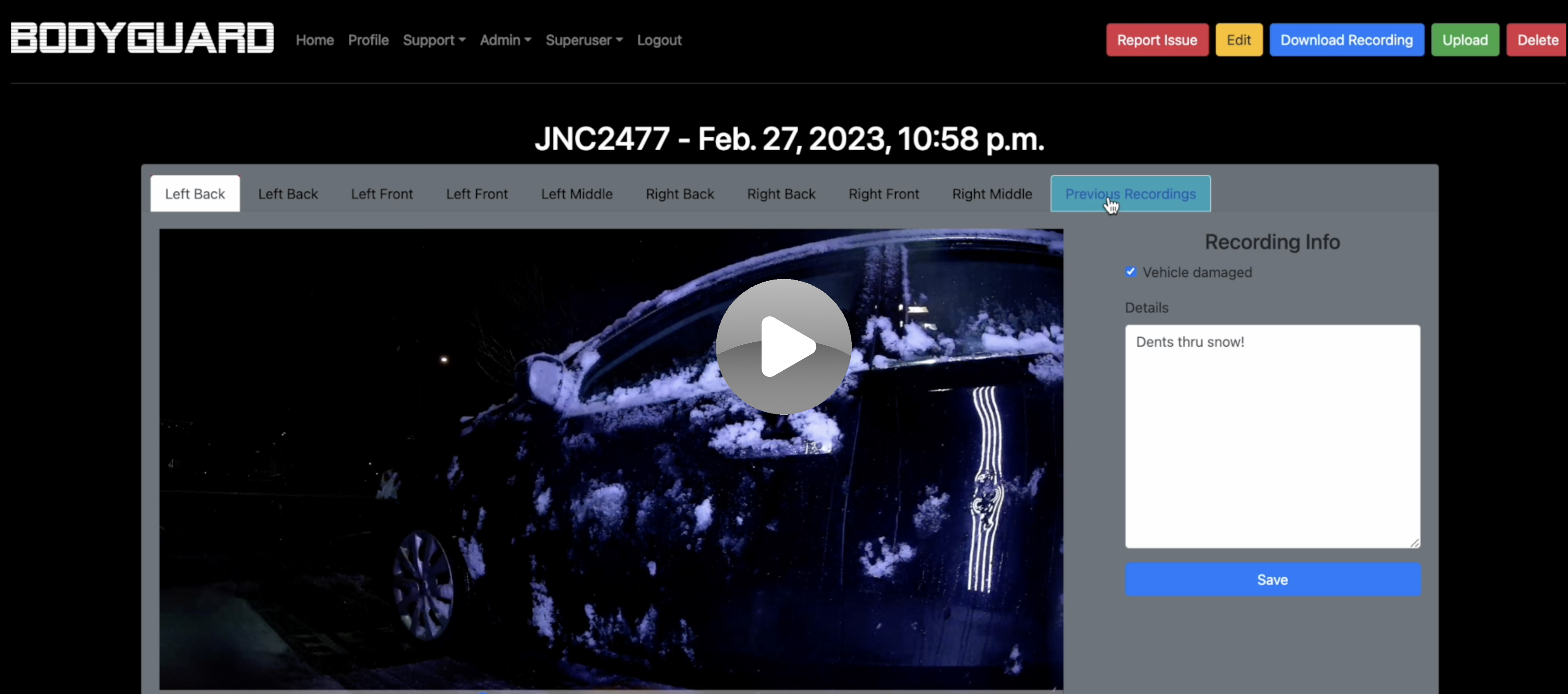Open the Superuser dropdown menu
This screenshot has height=694, width=1568.
[584, 40]
